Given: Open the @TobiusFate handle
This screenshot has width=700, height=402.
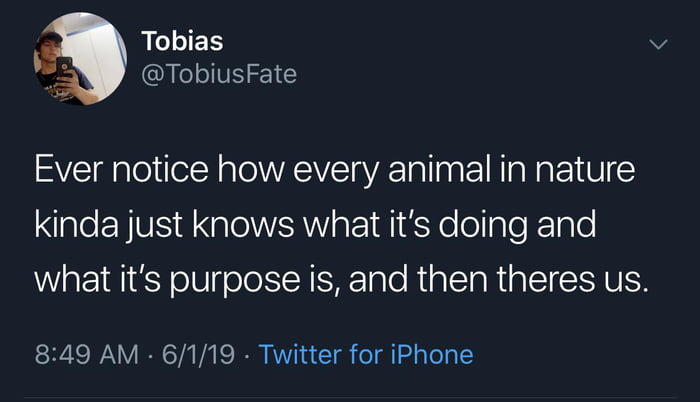Looking at the screenshot, I should pyautogui.click(x=219, y=73).
